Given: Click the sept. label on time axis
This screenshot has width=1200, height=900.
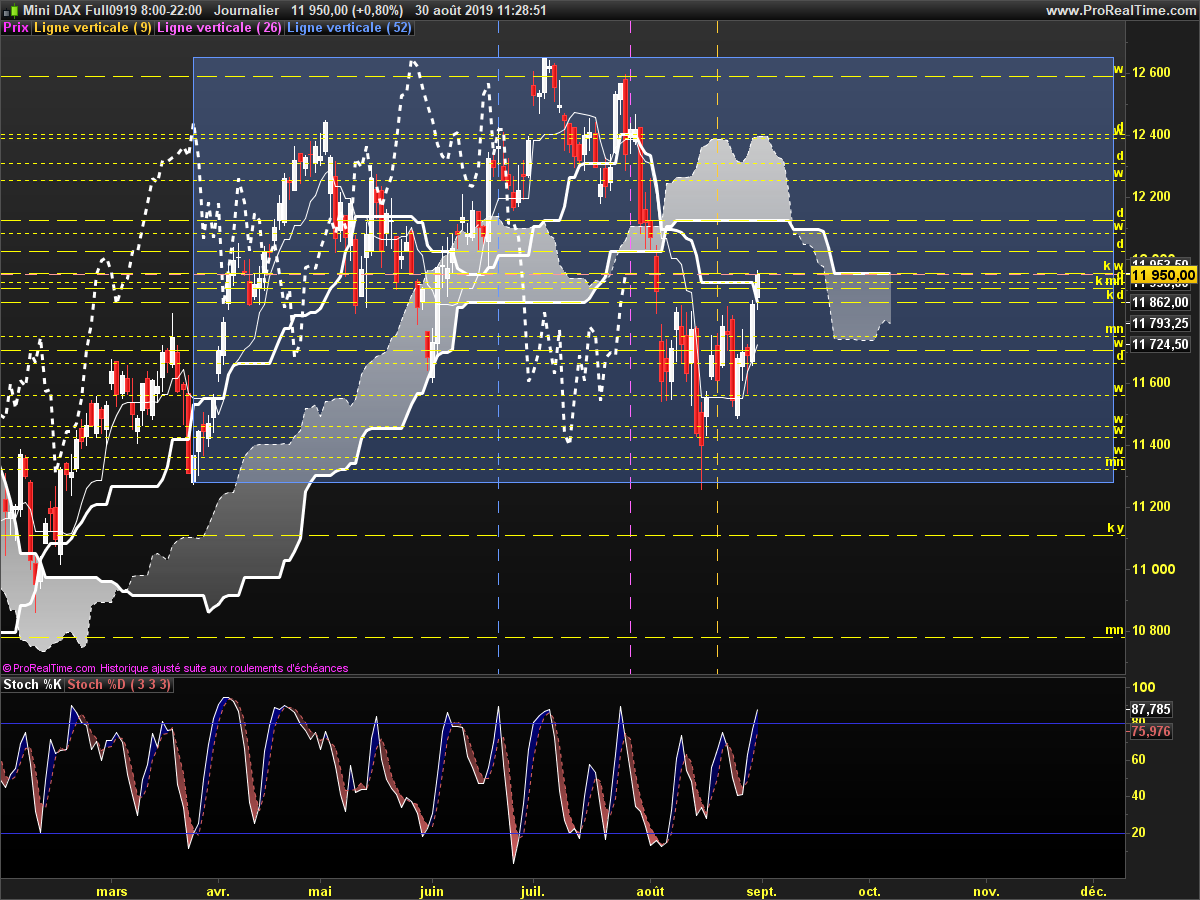Looking at the screenshot, I should point(761,890).
